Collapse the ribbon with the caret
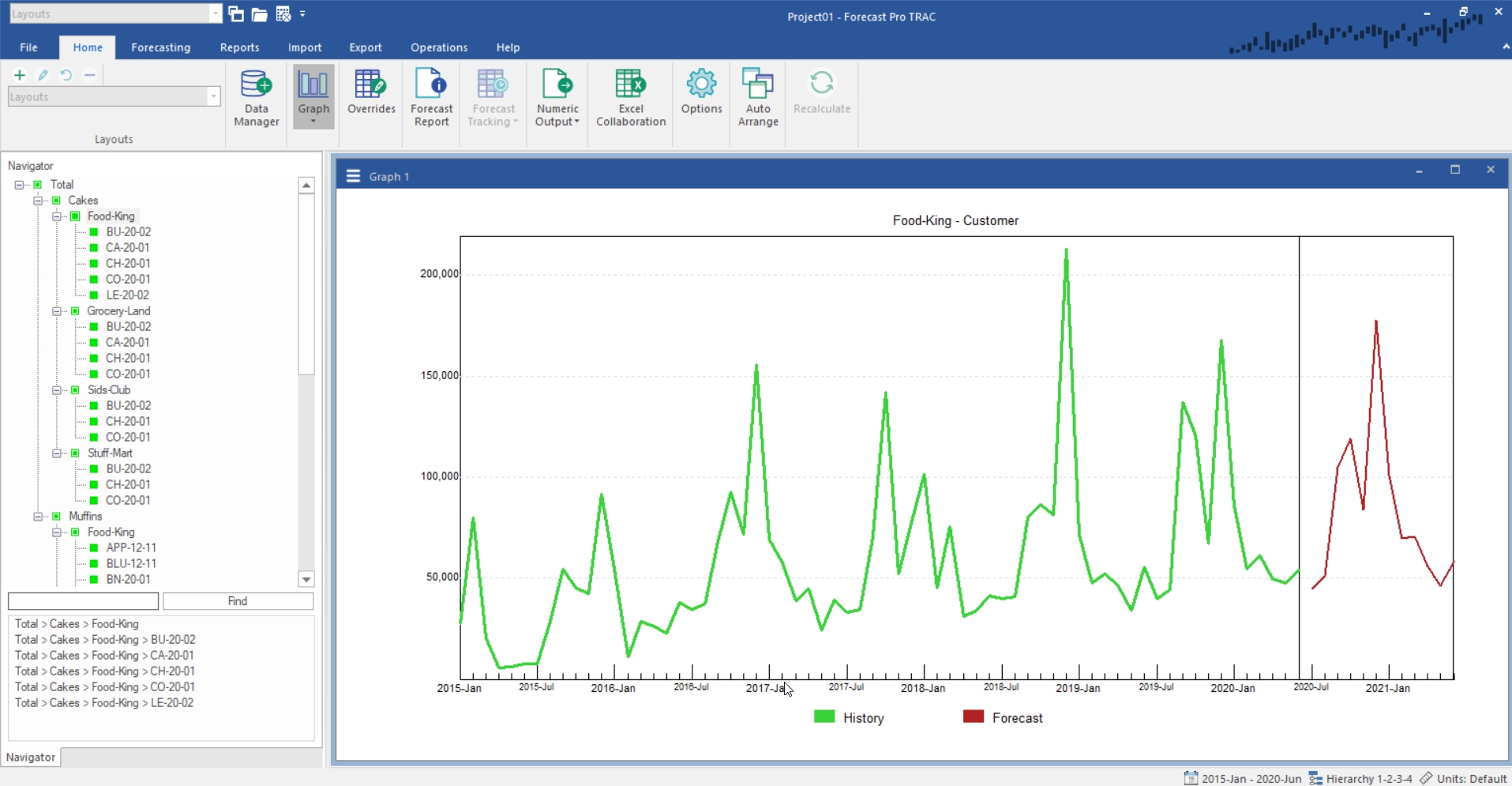 point(1506,47)
